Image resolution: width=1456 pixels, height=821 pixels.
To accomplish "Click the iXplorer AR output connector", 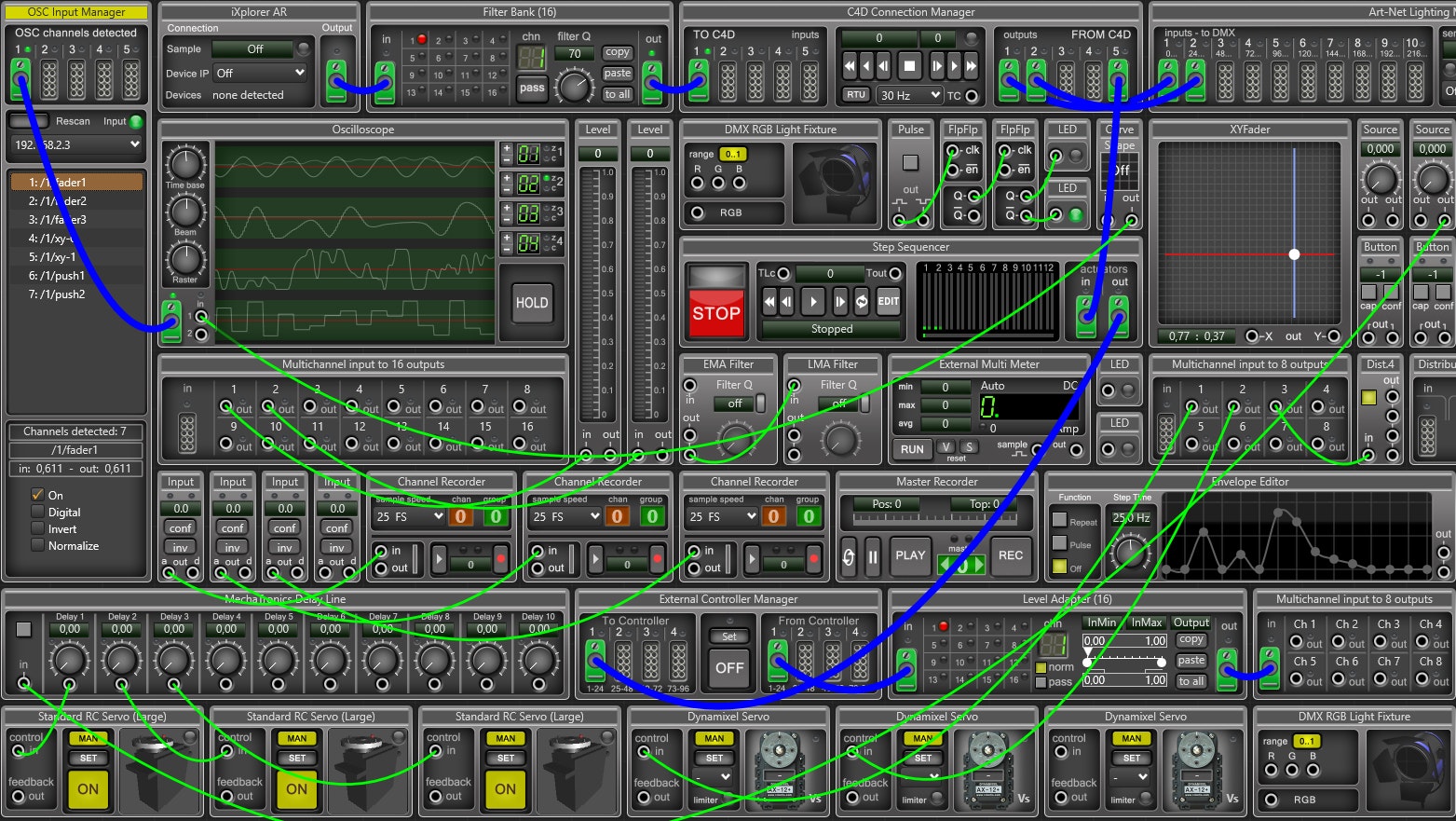I will point(336,80).
